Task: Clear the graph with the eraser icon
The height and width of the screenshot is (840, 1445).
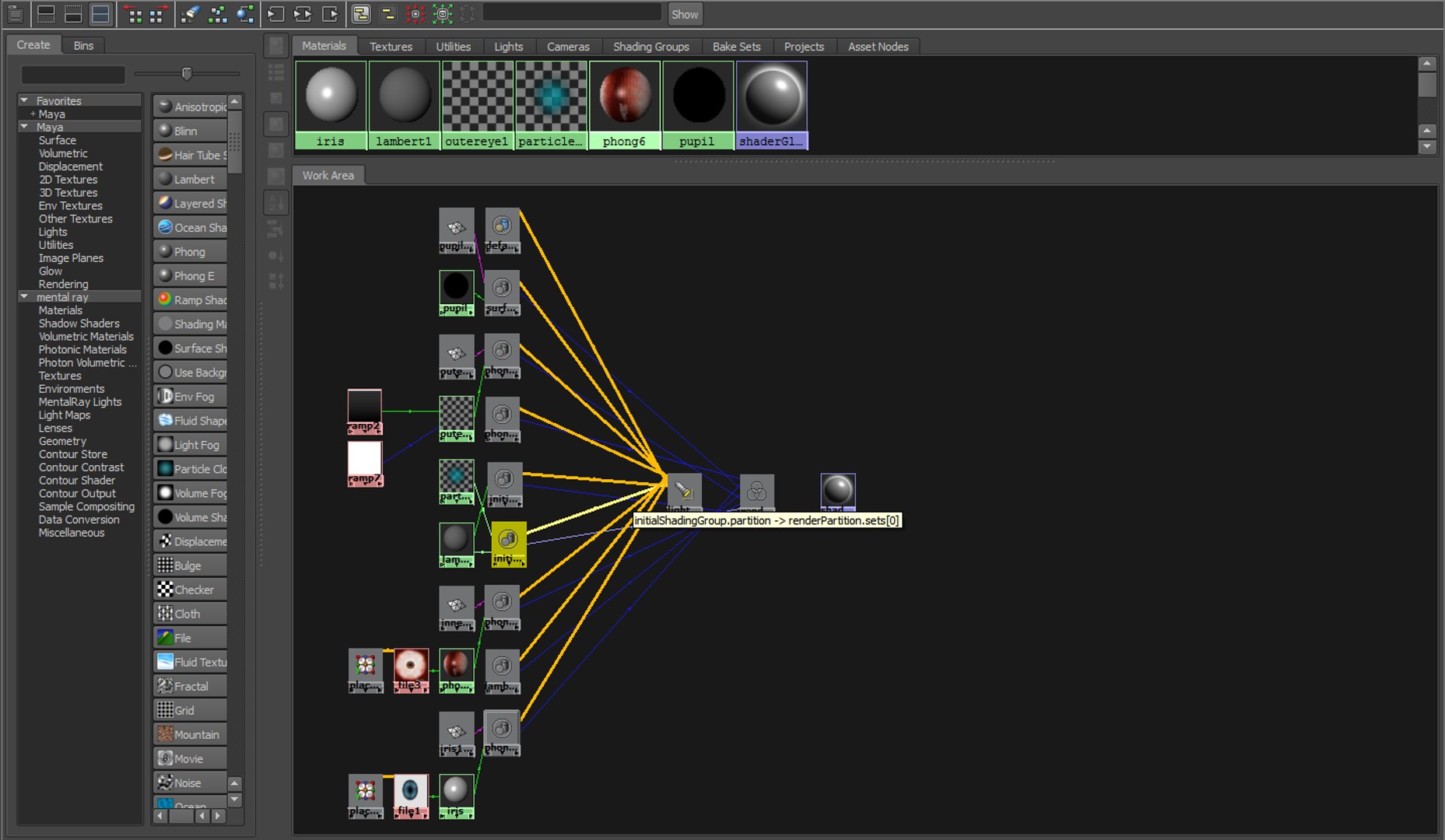Action: point(190,14)
